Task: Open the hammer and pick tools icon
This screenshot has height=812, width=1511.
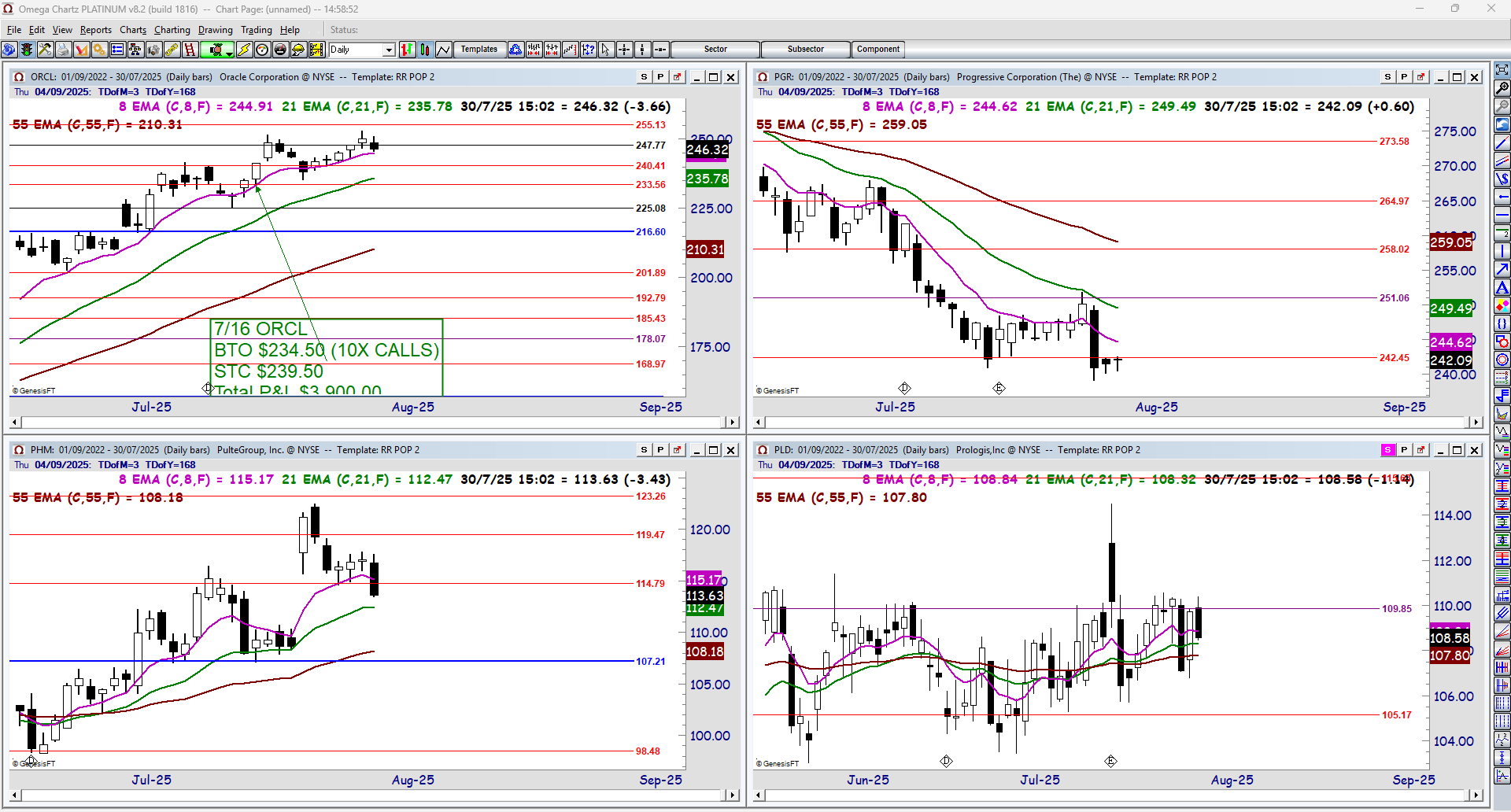Action: [45, 50]
